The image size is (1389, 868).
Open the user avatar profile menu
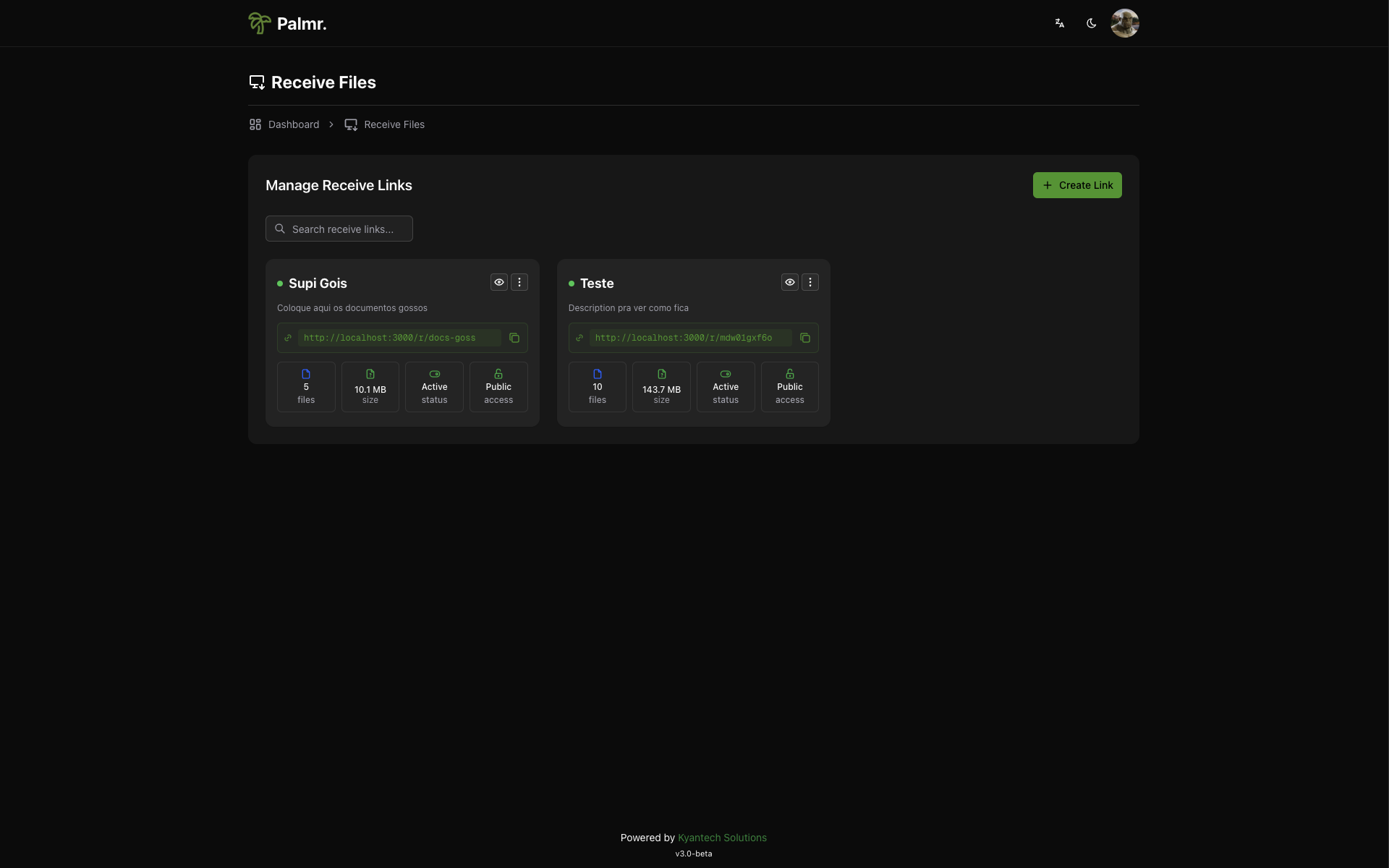pyautogui.click(x=1125, y=23)
